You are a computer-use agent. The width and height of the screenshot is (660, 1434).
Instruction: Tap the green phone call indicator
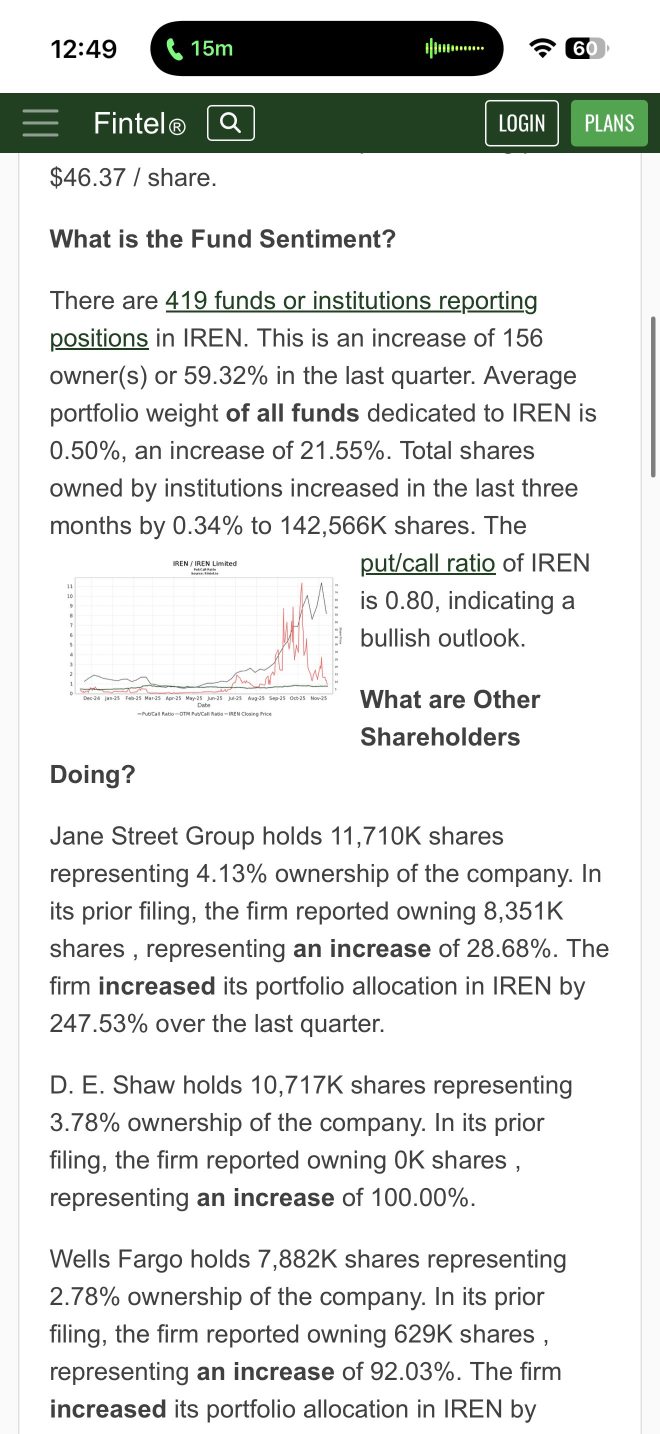click(x=200, y=48)
